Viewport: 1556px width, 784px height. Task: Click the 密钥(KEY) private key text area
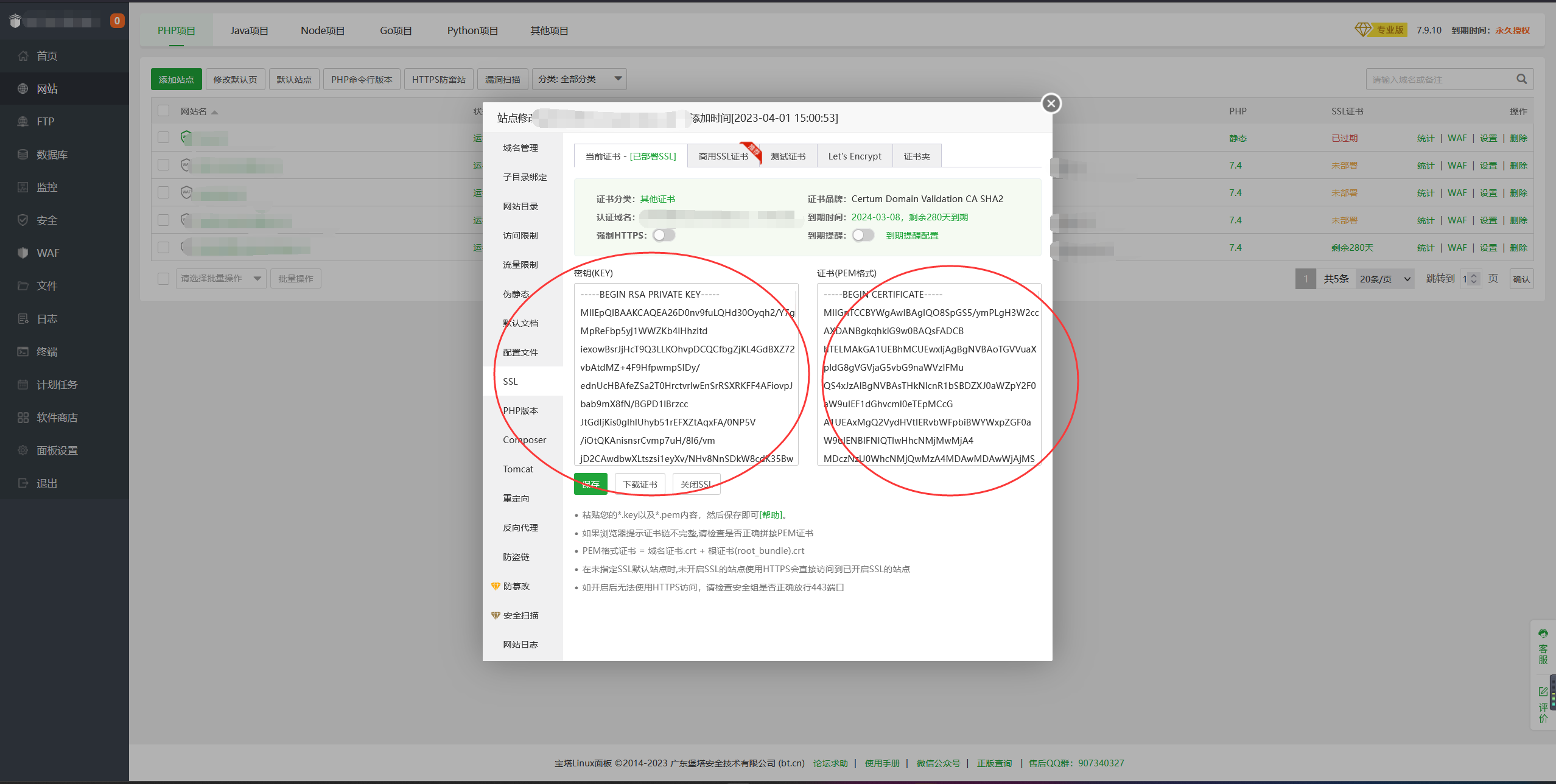[x=686, y=374]
